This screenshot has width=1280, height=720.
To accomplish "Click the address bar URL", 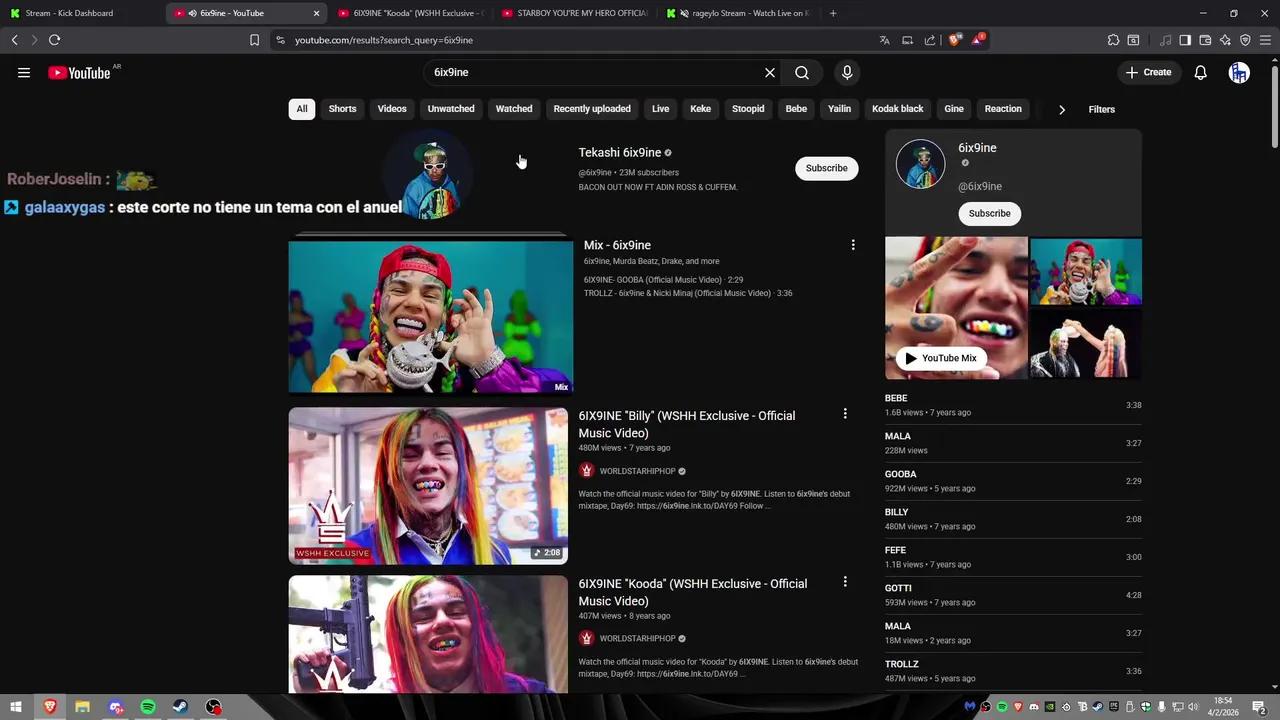I will click(x=384, y=40).
